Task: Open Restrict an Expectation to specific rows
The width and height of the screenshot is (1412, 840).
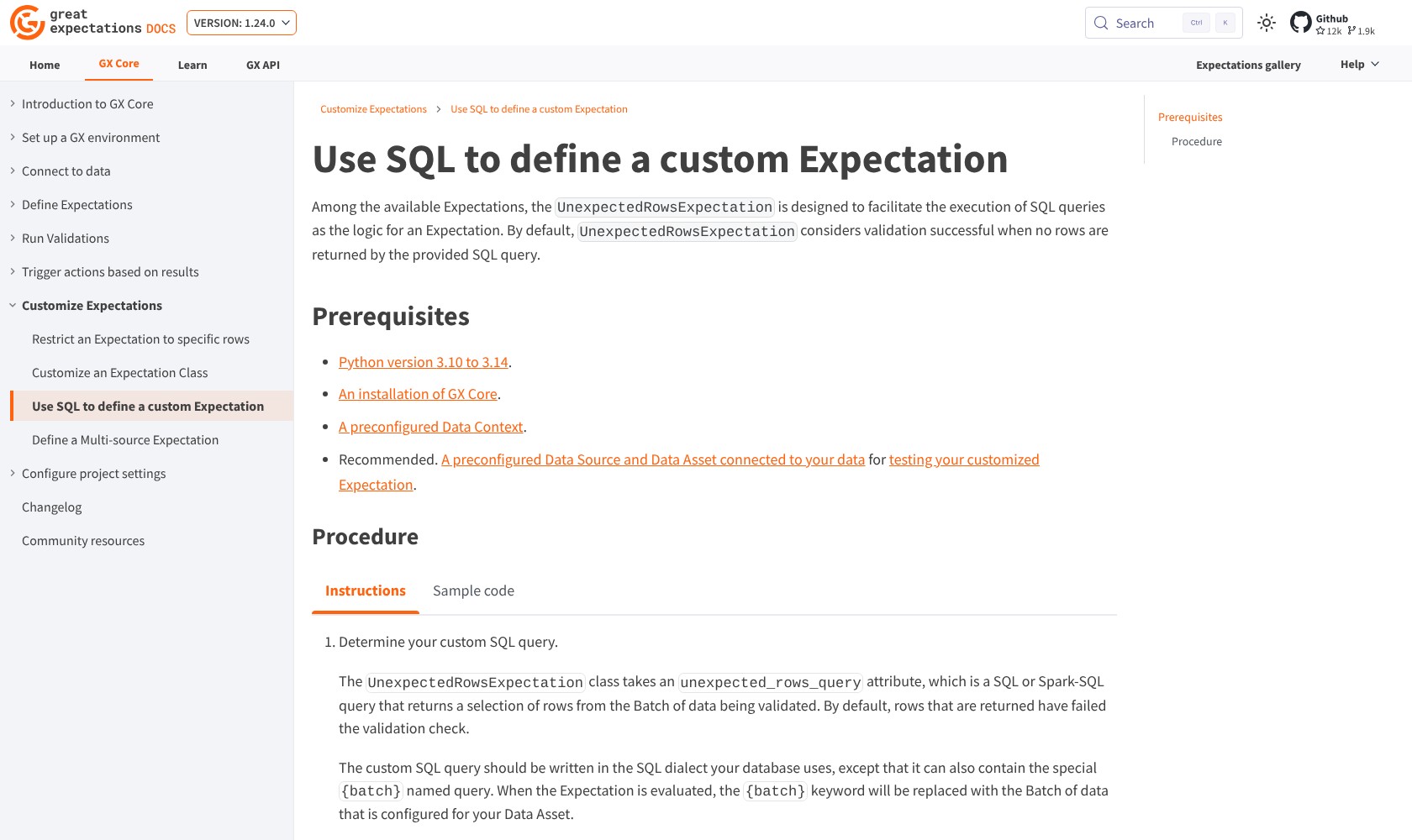Action: coord(140,339)
